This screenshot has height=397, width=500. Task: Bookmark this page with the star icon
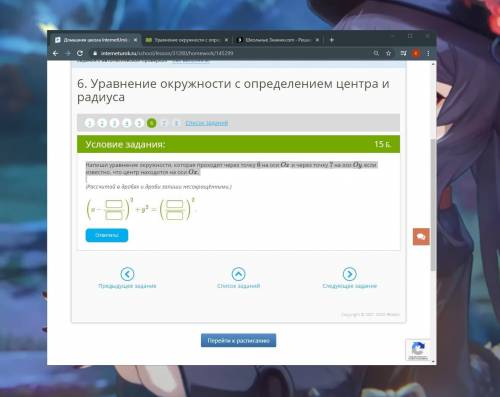388,53
